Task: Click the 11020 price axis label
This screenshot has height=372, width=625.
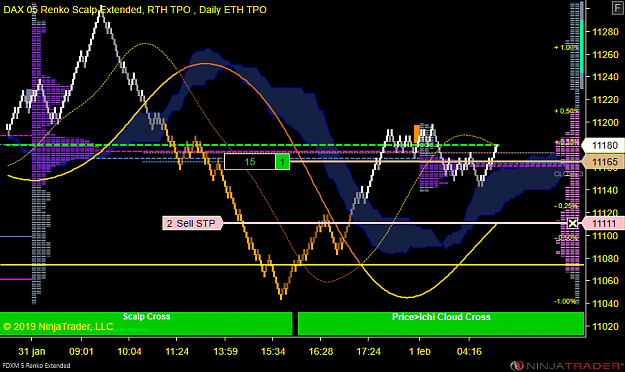Action: click(x=605, y=326)
